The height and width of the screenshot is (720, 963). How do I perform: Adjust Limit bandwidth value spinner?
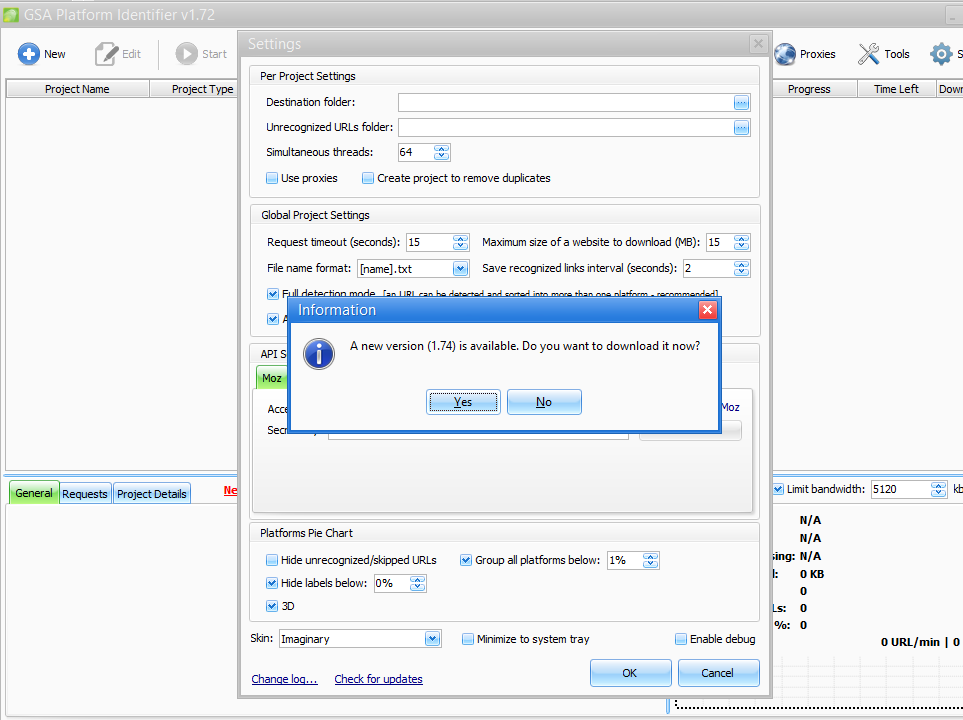[938, 490]
